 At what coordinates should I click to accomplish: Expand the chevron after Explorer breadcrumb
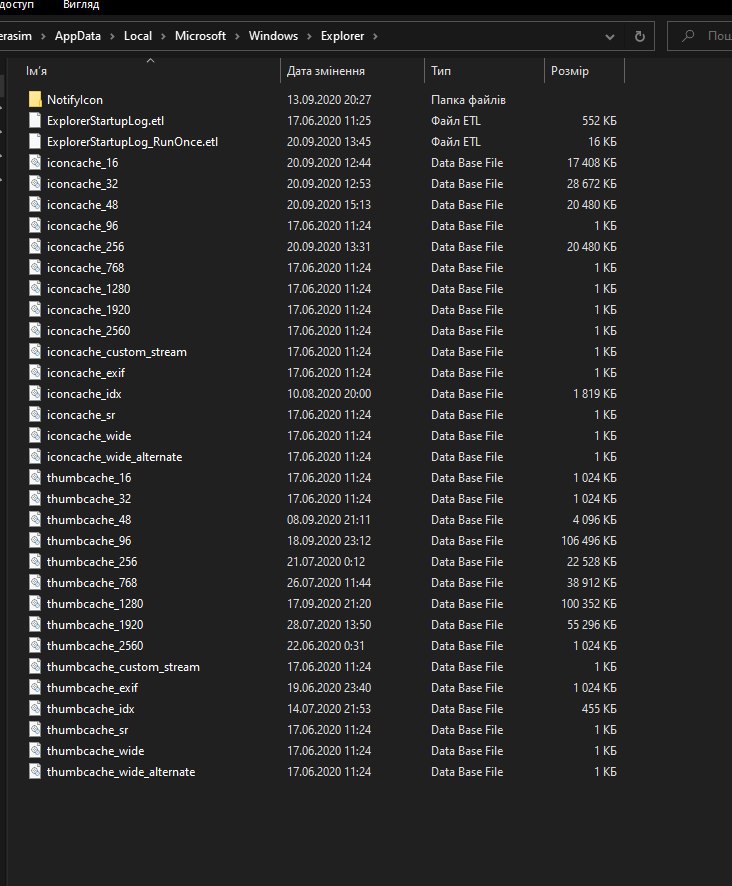point(375,37)
